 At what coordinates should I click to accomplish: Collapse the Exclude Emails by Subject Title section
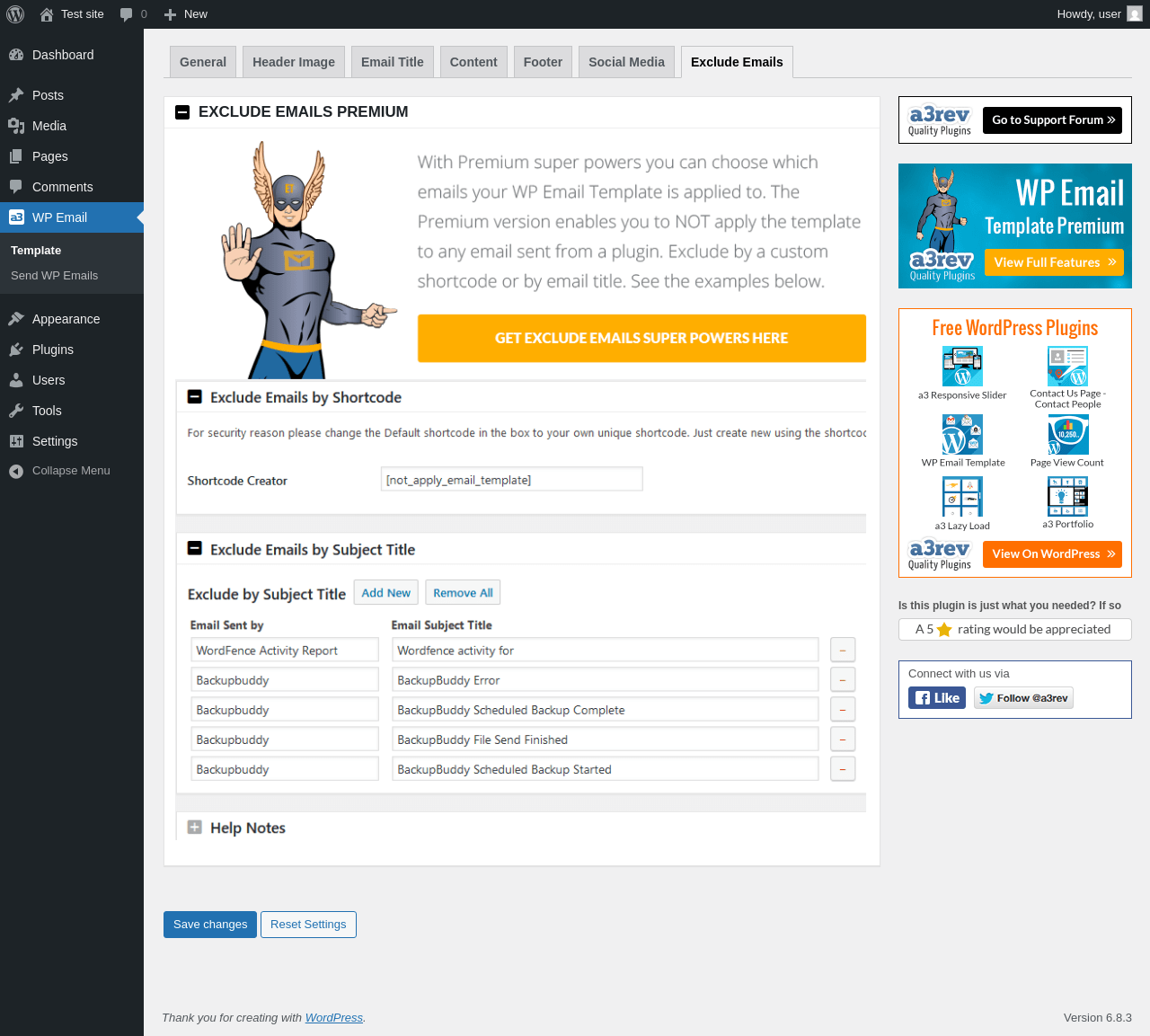(194, 548)
